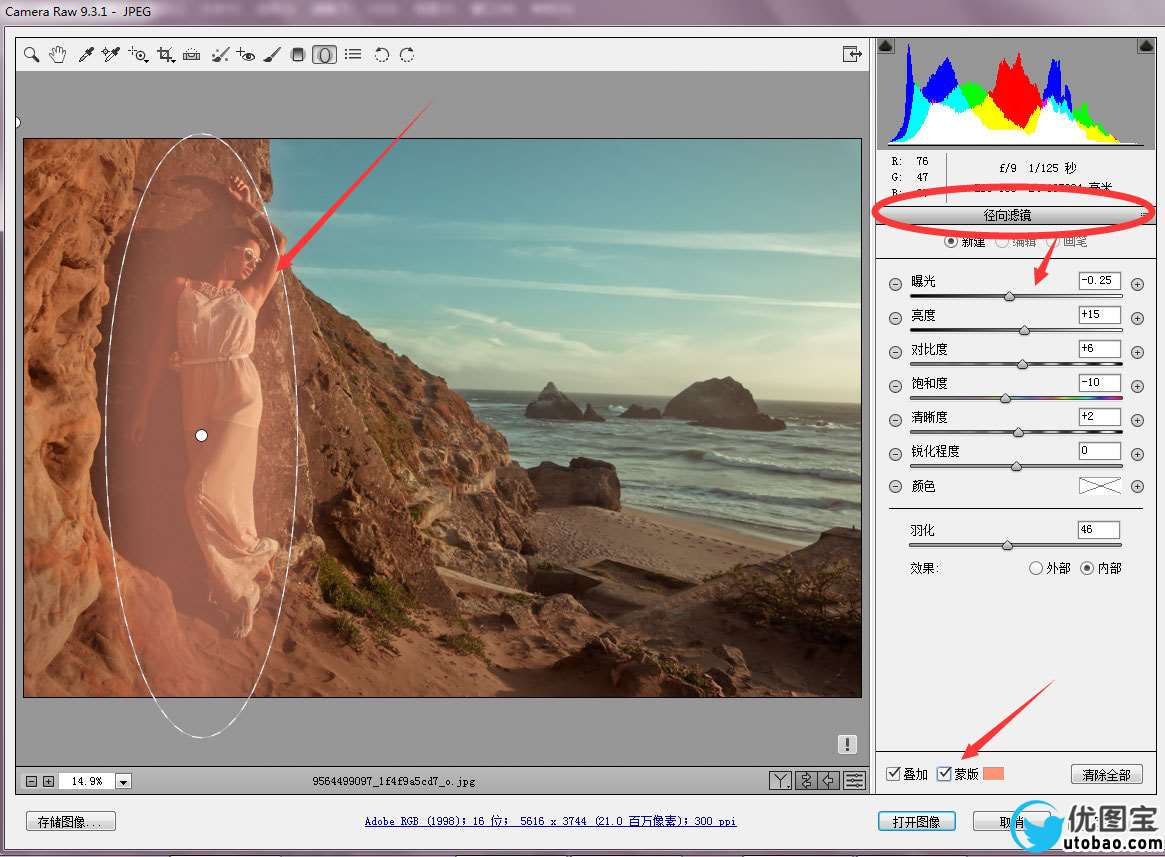Decrease 亮度 with minus button
This screenshot has width=1165, height=857.
895,318
